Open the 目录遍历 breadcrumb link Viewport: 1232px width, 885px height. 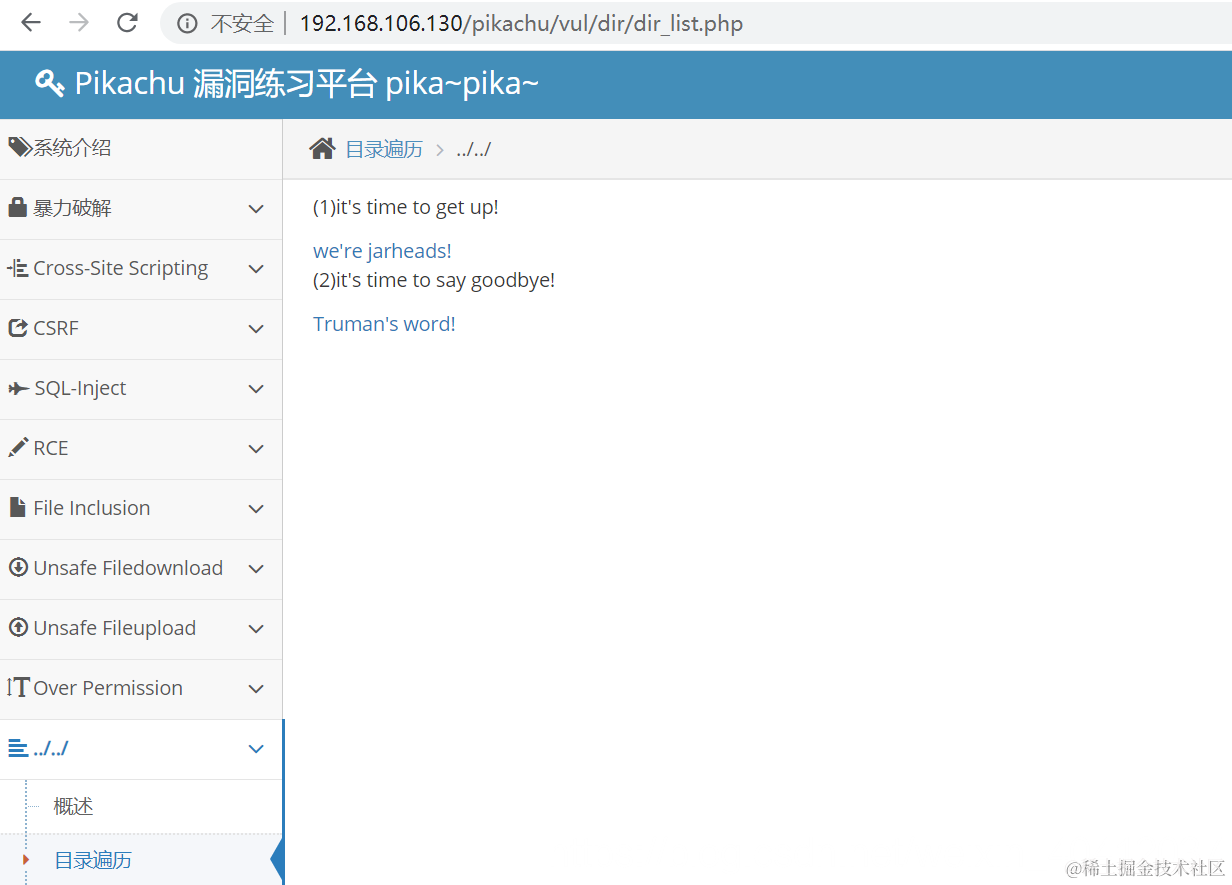pyautogui.click(x=384, y=149)
